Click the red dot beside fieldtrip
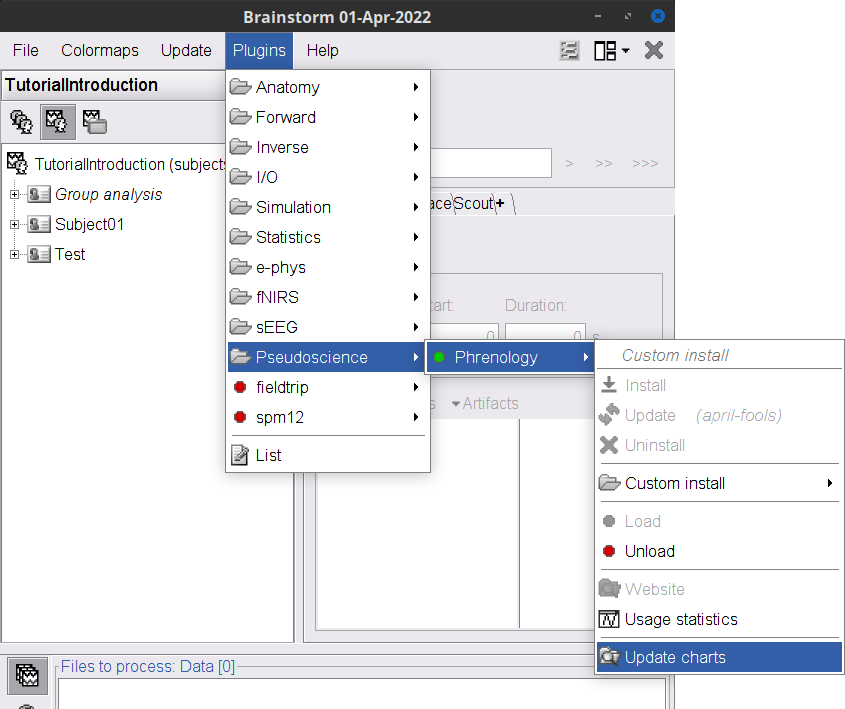This screenshot has height=709, width=845. point(240,387)
